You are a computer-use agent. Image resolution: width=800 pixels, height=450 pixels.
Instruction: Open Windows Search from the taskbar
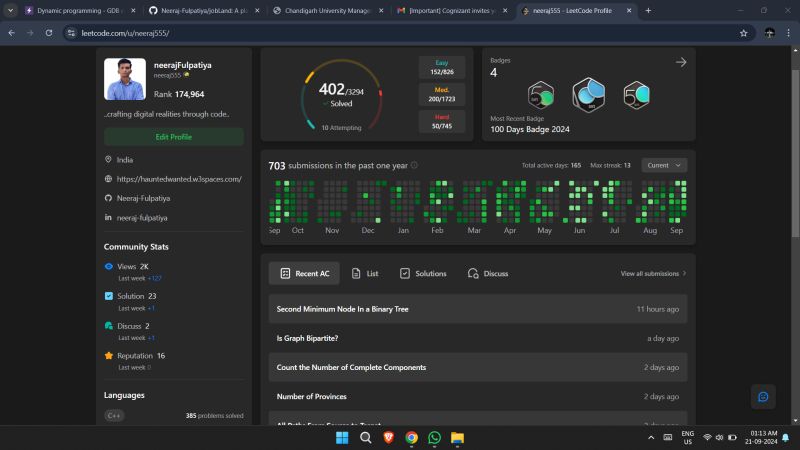pyautogui.click(x=365, y=438)
